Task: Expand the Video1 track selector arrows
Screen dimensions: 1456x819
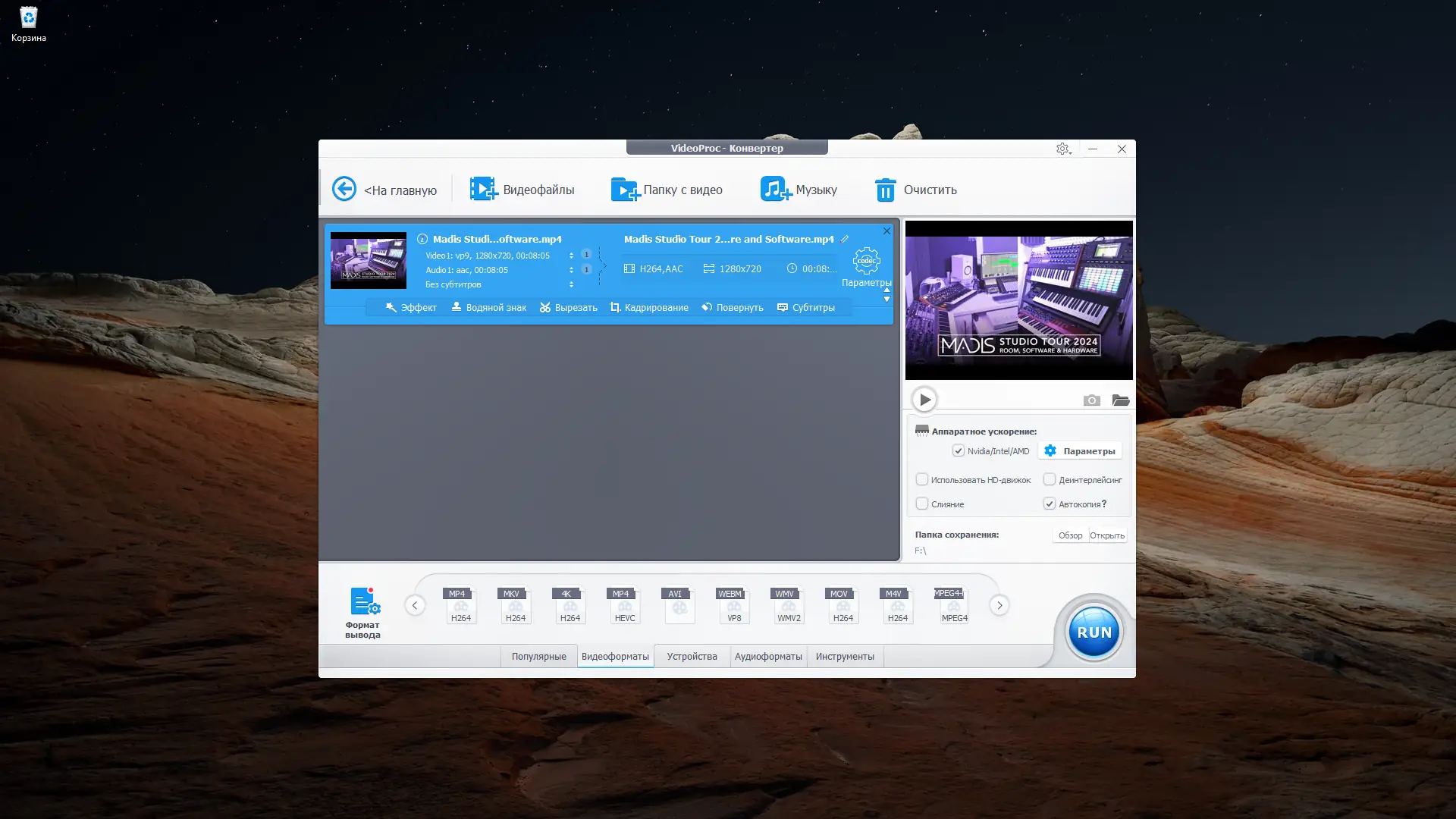Action: click(x=571, y=256)
